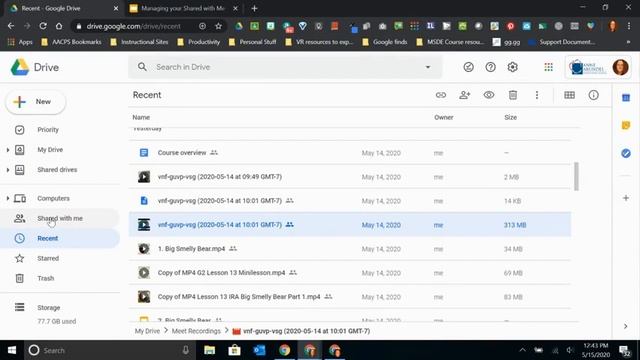
Task: Click the New button
Action: click(x=36, y=102)
